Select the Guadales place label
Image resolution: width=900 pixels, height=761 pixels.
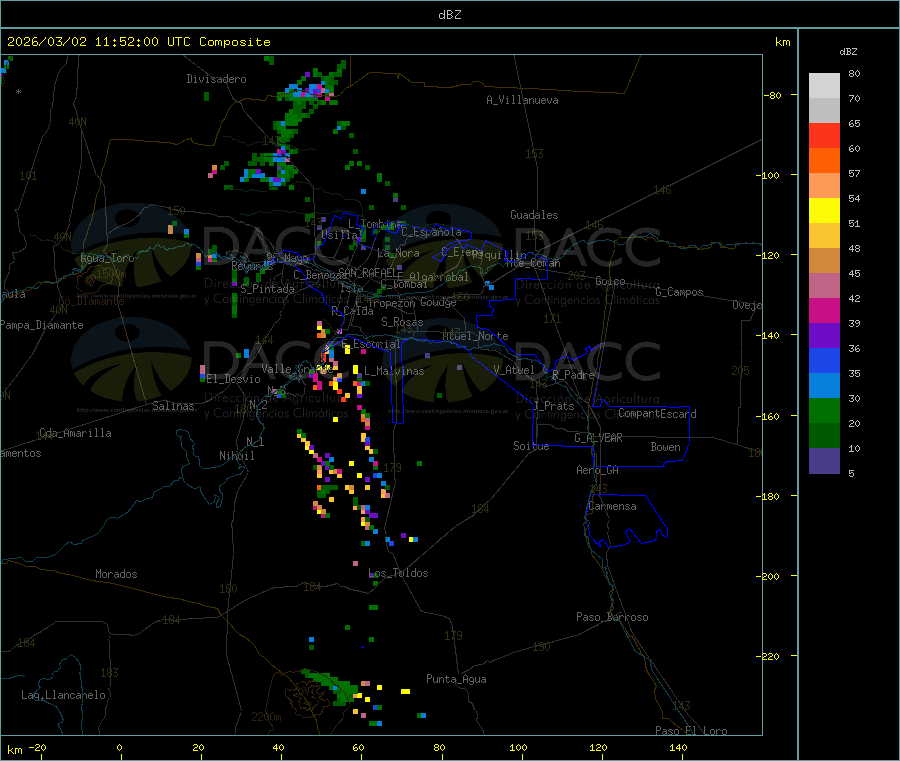point(534,215)
